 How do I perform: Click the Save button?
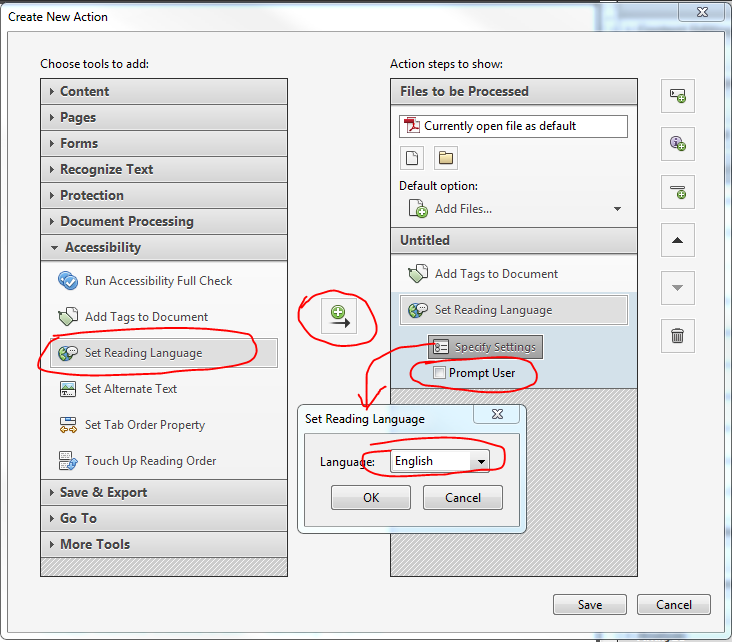[x=589, y=604]
